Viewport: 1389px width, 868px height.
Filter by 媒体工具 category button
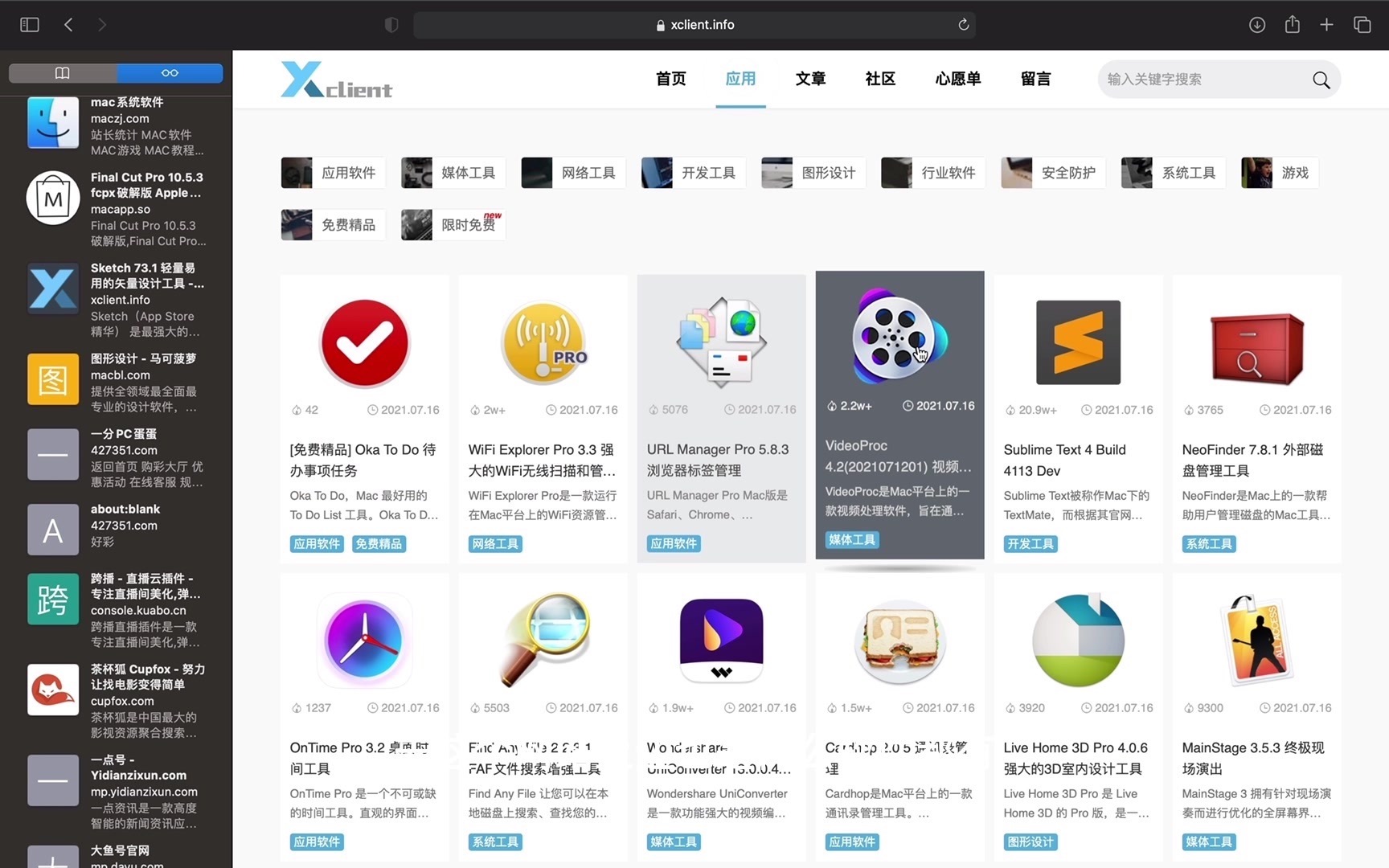[453, 173]
